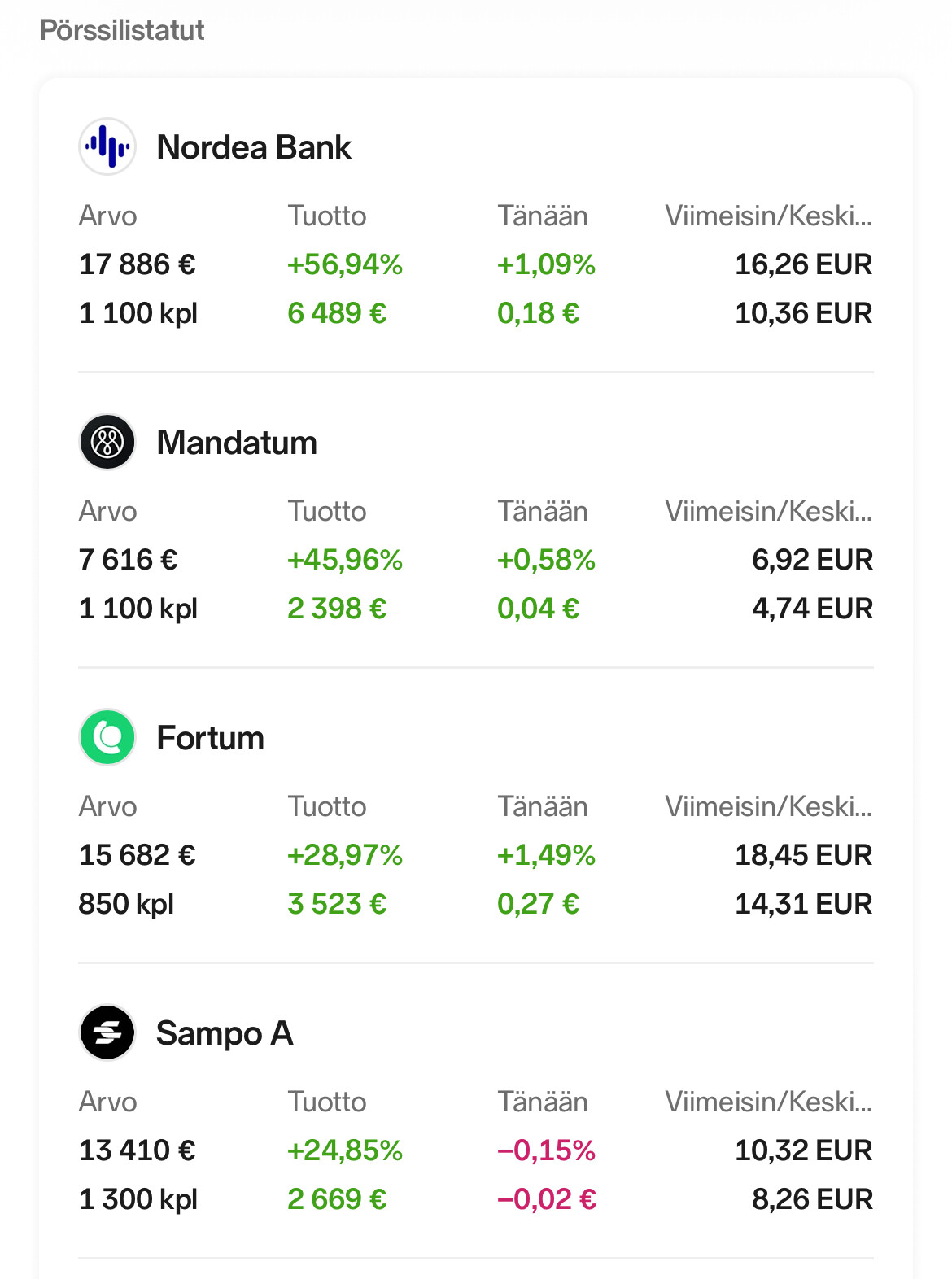952x1279 pixels.
Task: Tap the Sampo A logo icon
Action: point(107,1033)
